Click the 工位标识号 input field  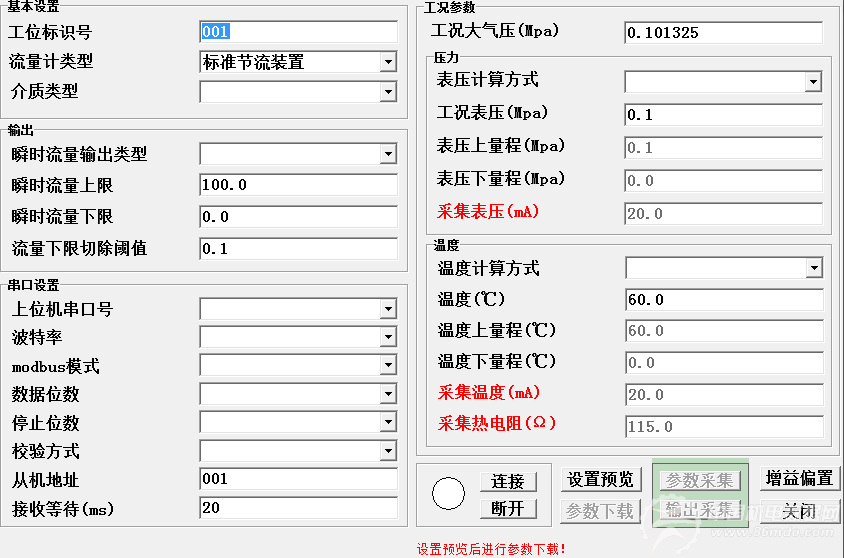(298, 32)
